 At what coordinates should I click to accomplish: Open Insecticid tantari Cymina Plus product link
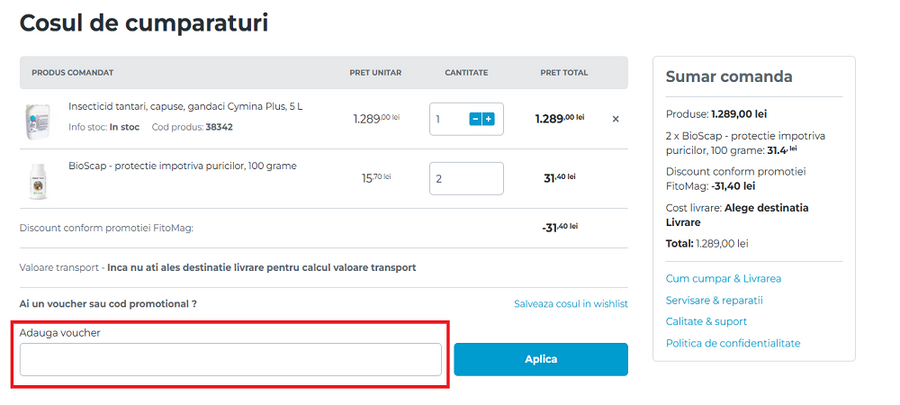click(183, 105)
